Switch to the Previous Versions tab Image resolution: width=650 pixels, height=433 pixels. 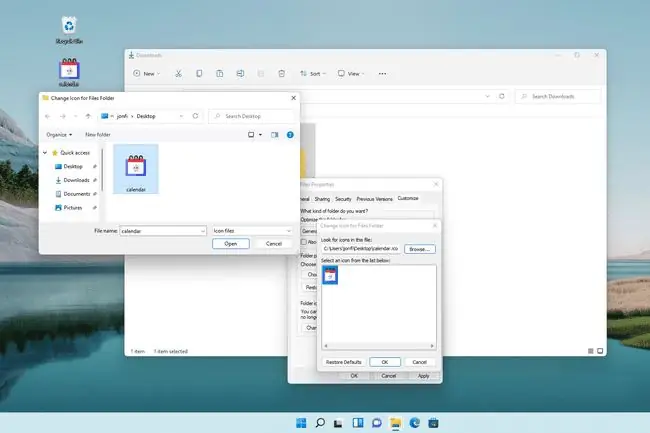click(x=374, y=199)
